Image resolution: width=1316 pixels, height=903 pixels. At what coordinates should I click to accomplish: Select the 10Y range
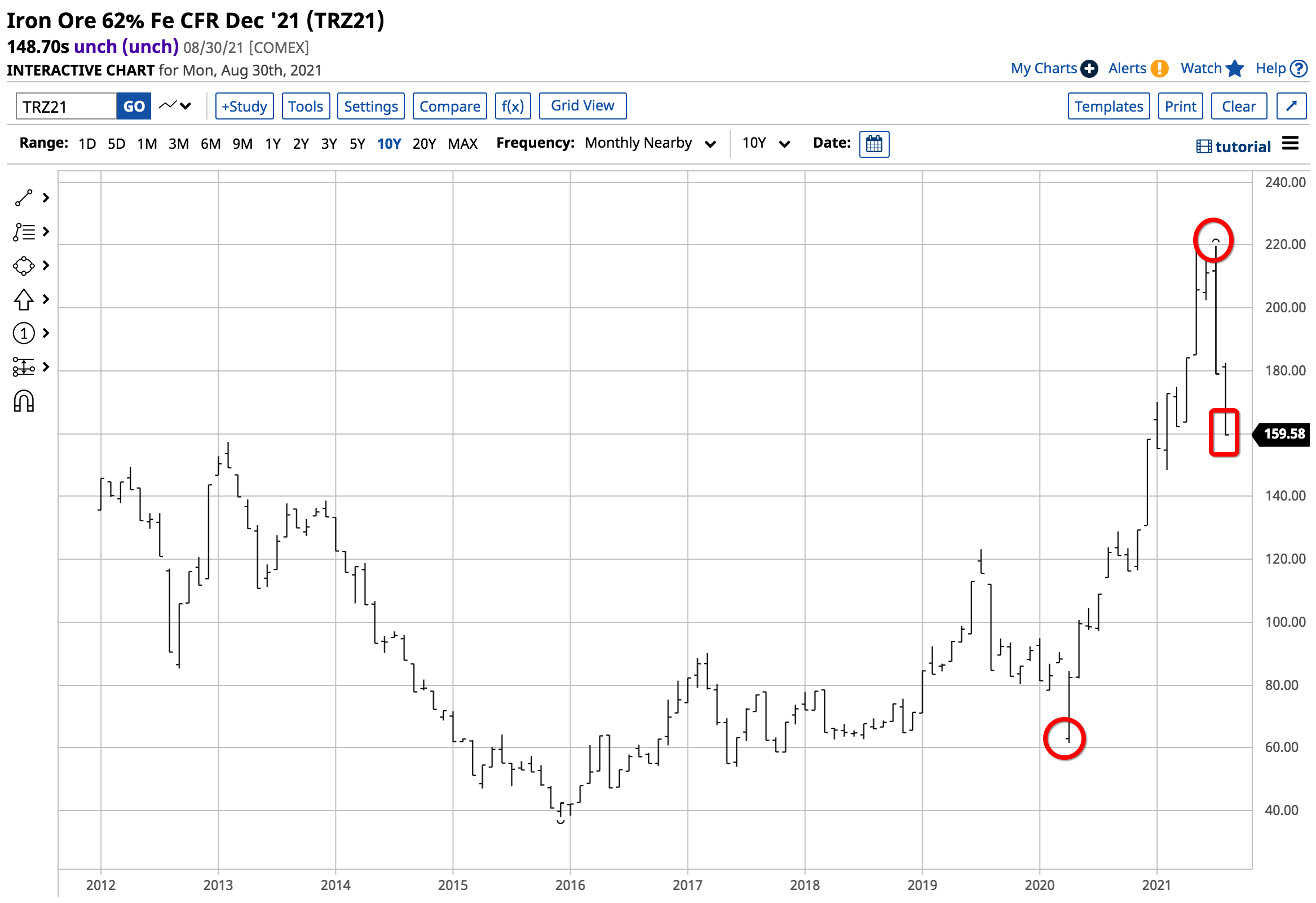pos(389,144)
